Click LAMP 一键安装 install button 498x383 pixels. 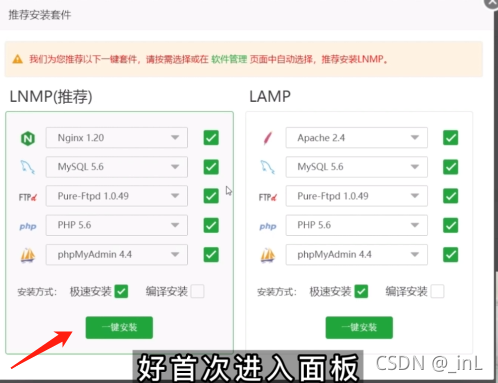(x=359, y=328)
